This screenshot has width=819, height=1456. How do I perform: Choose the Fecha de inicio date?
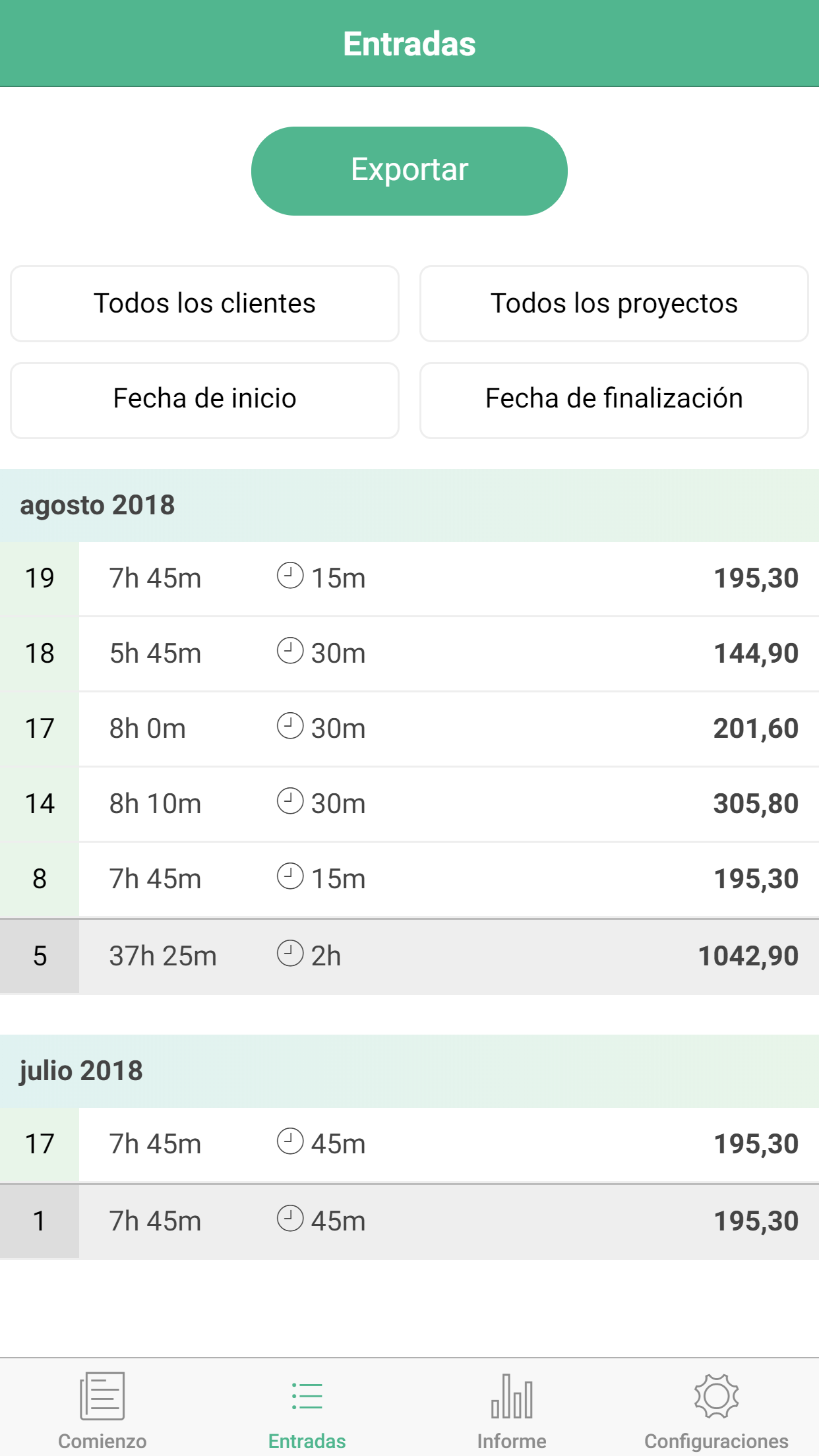click(204, 400)
